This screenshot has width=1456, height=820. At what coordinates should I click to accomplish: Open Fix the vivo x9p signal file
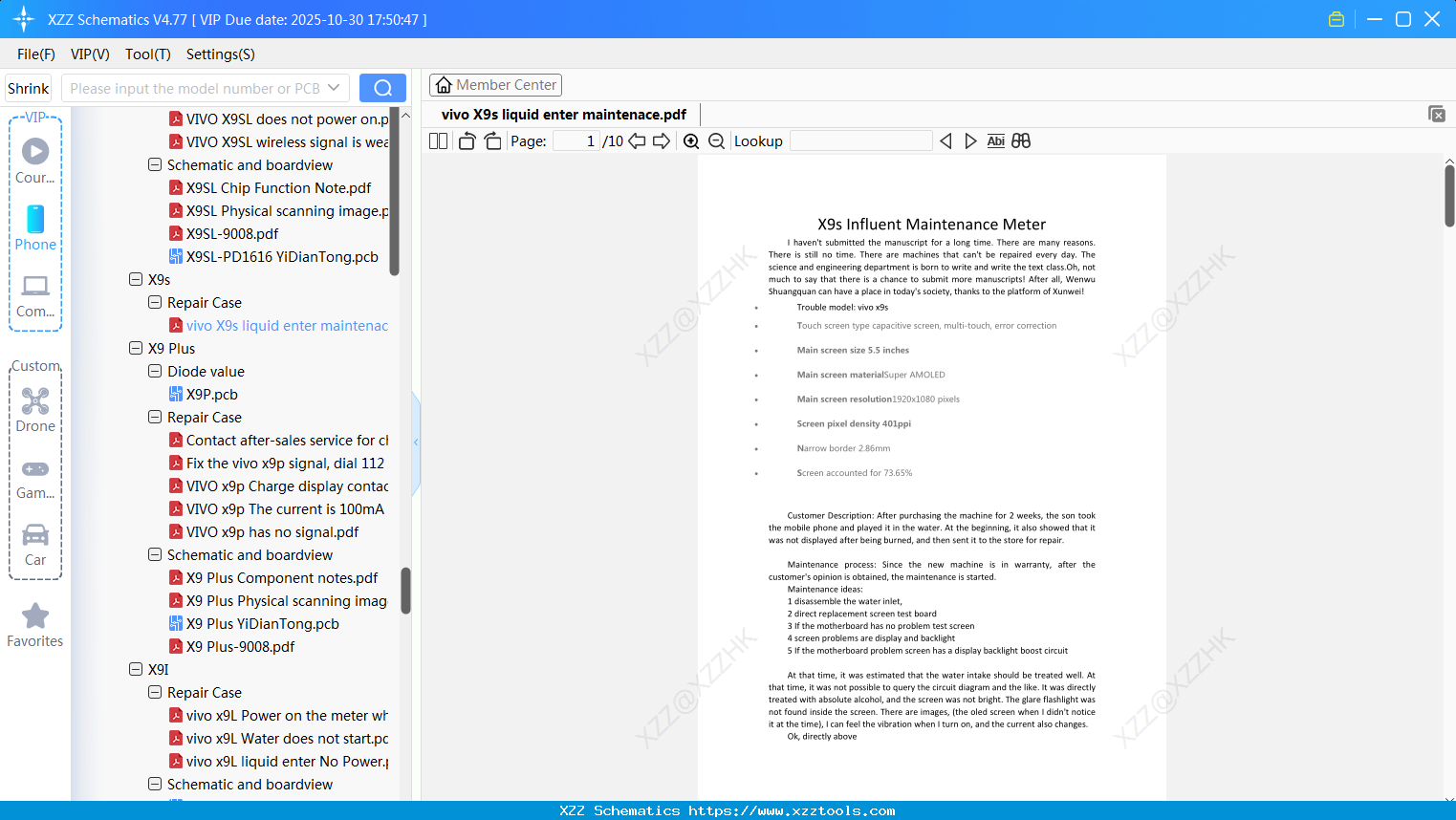click(x=276, y=464)
